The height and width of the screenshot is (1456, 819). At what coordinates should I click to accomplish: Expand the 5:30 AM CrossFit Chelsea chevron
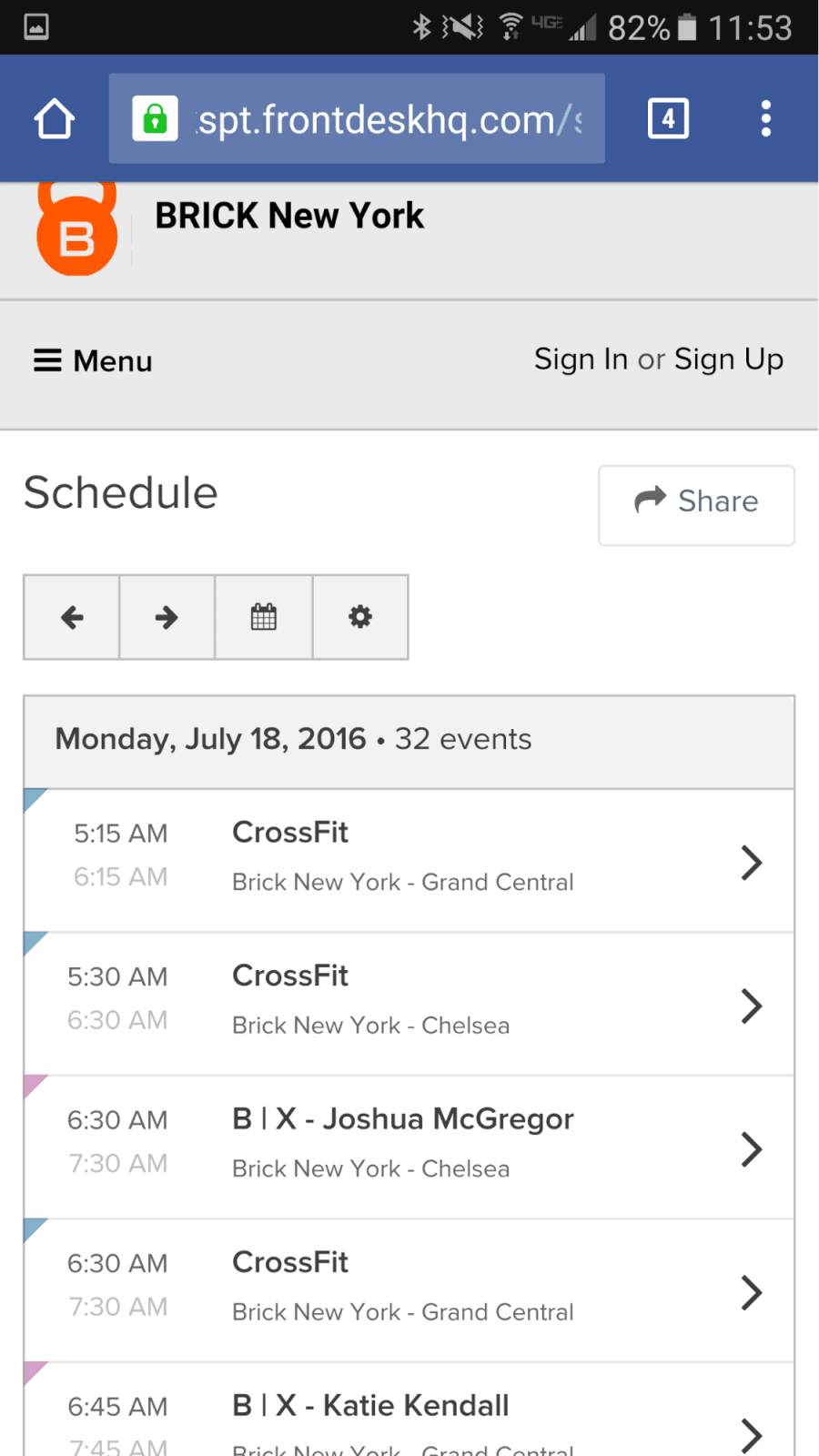(751, 1006)
